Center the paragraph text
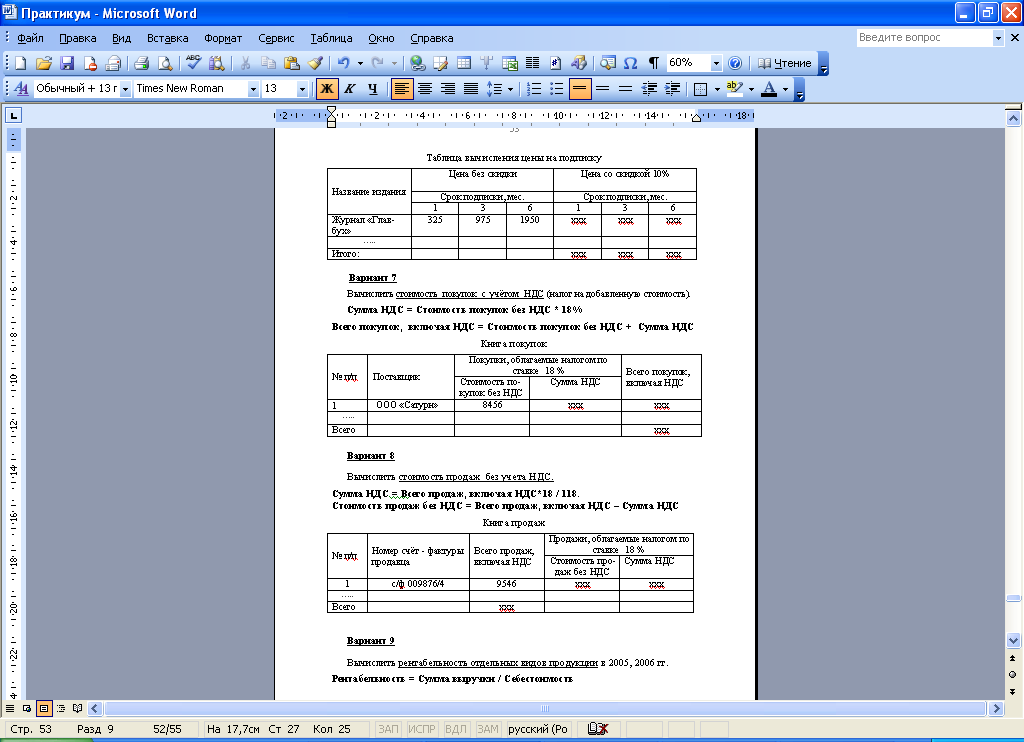The image size is (1024, 742). click(425, 88)
